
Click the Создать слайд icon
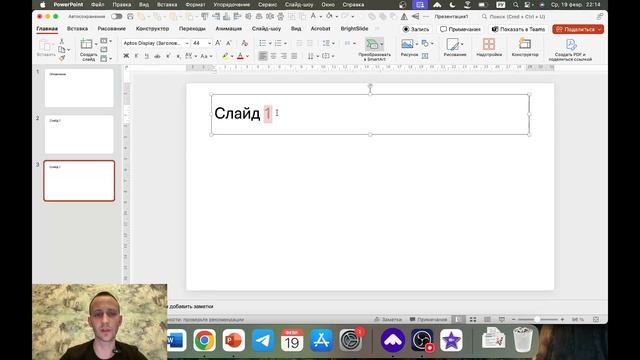(x=87, y=44)
